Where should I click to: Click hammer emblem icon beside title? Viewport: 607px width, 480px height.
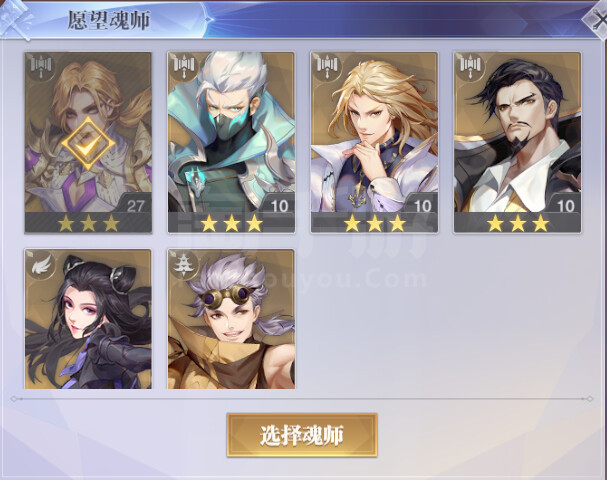click(17, 19)
